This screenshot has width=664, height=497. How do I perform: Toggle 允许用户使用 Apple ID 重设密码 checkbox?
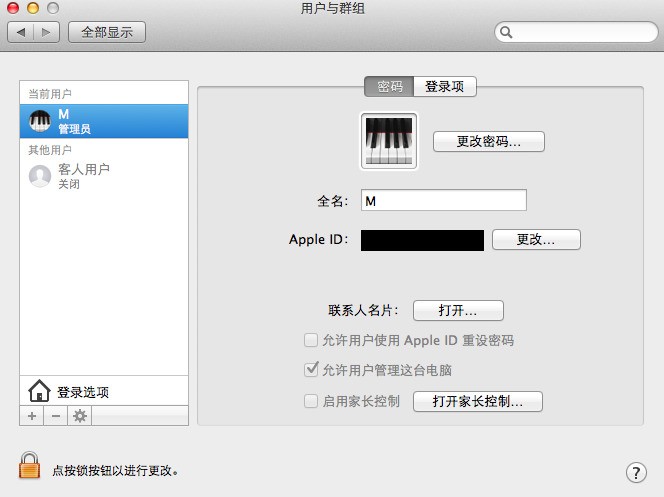point(311,340)
